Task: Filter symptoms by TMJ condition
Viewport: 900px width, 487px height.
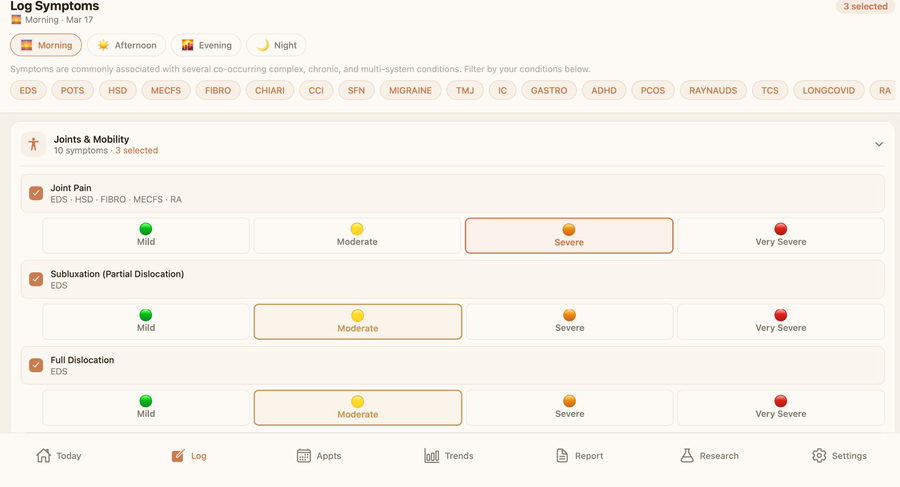Action: pos(465,90)
